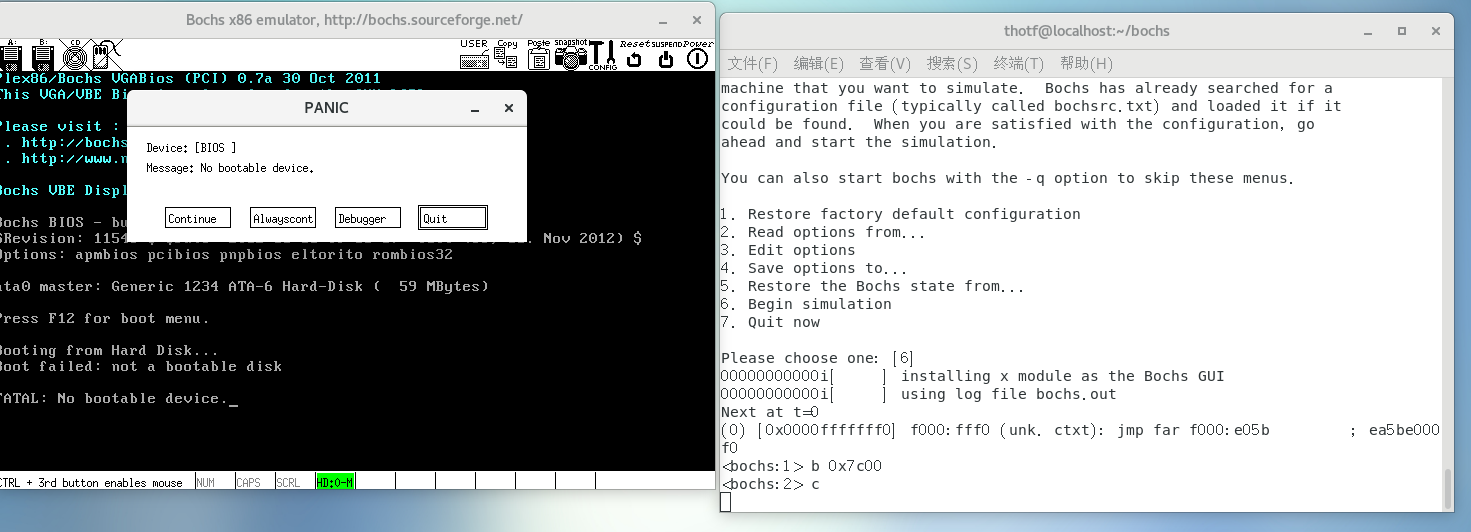
Task: Click '6. Begin simulation' in terminal
Action: pyautogui.click(x=806, y=304)
